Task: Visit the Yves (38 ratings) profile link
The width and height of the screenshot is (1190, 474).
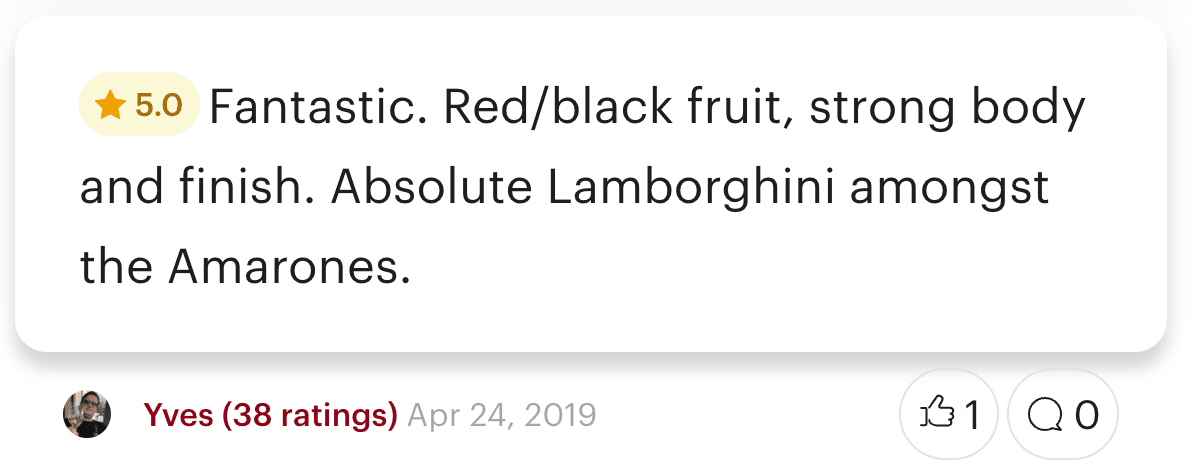Action: tap(270, 415)
